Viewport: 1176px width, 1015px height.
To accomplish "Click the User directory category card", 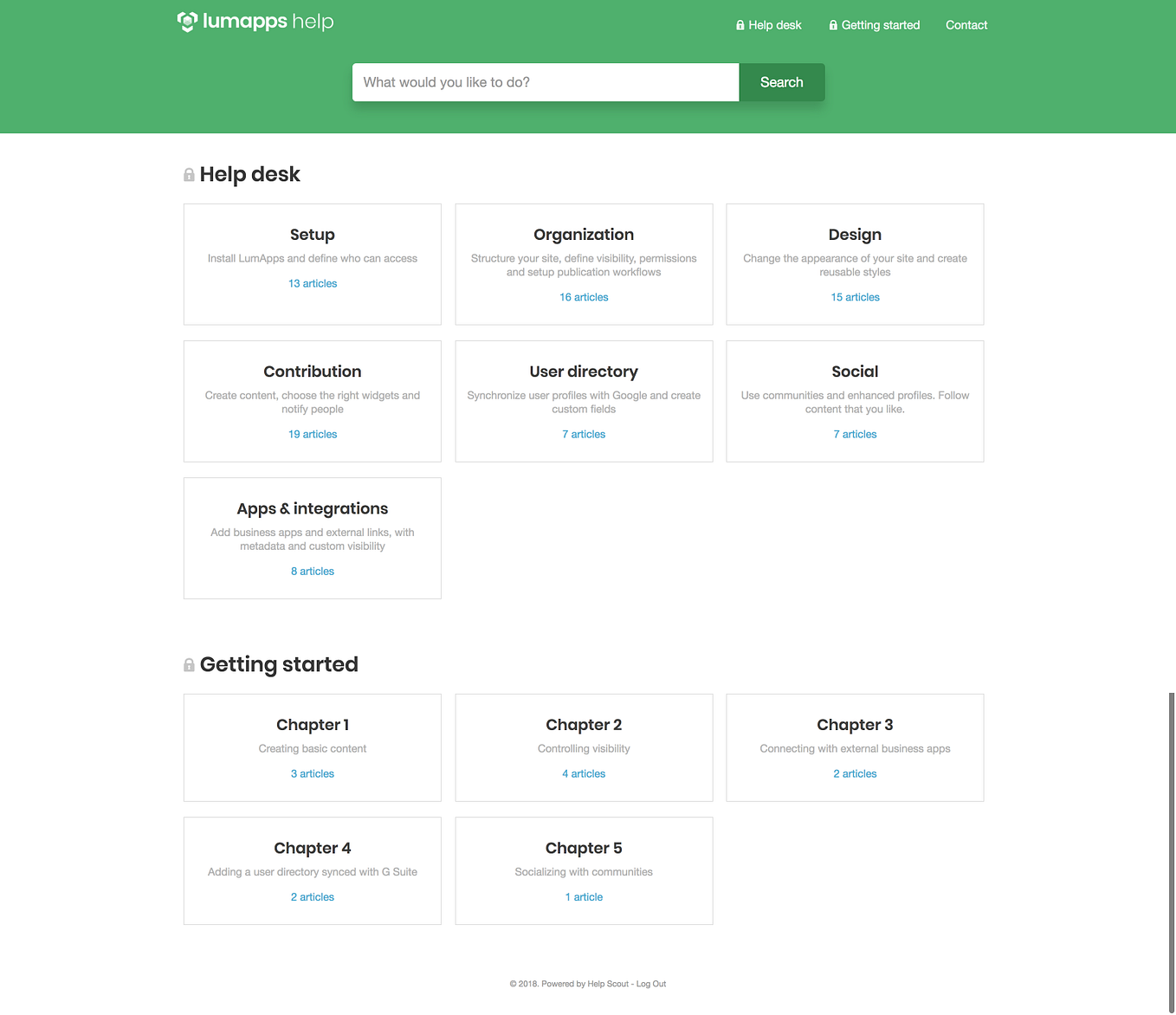I will (584, 401).
